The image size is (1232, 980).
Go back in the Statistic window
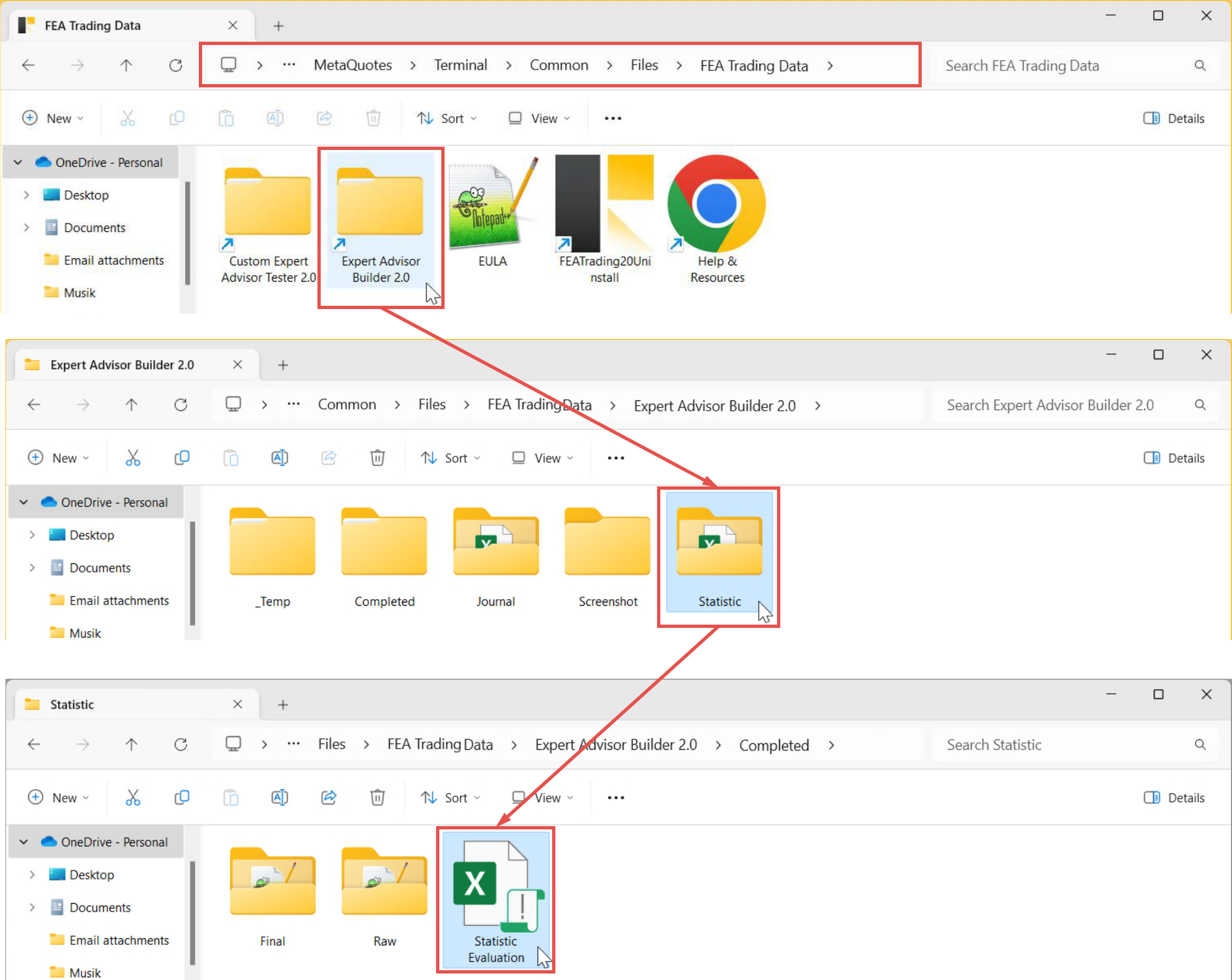[34, 744]
